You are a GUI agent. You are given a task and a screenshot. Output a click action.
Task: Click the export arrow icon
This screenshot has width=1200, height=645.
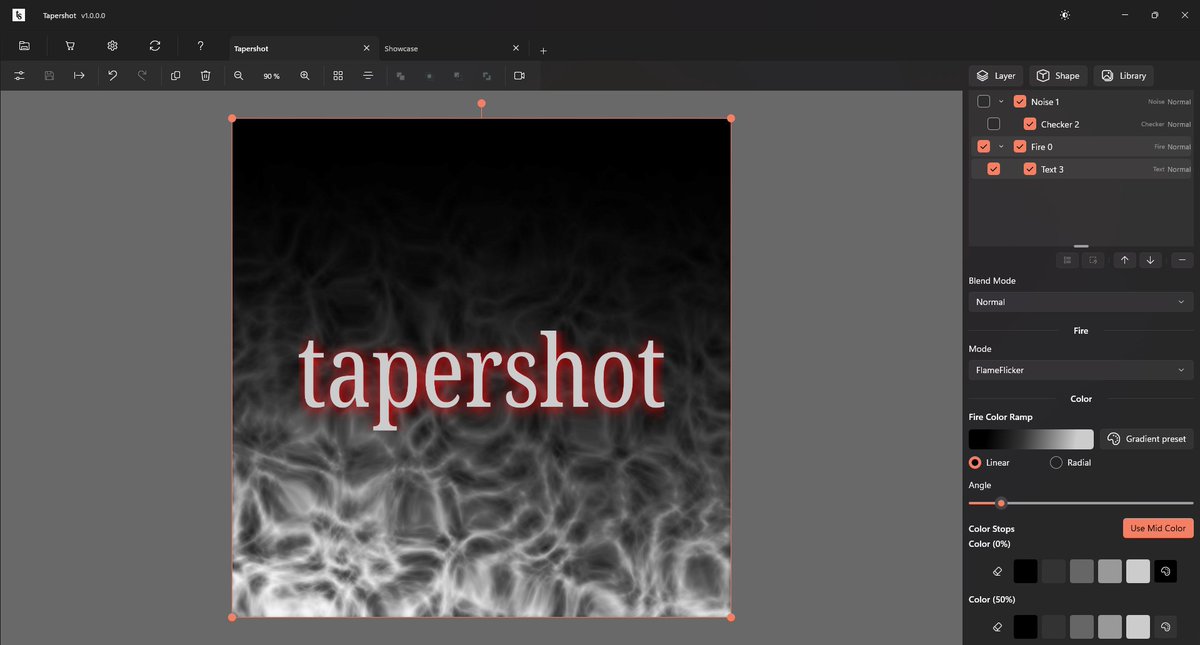pyautogui.click(x=79, y=76)
